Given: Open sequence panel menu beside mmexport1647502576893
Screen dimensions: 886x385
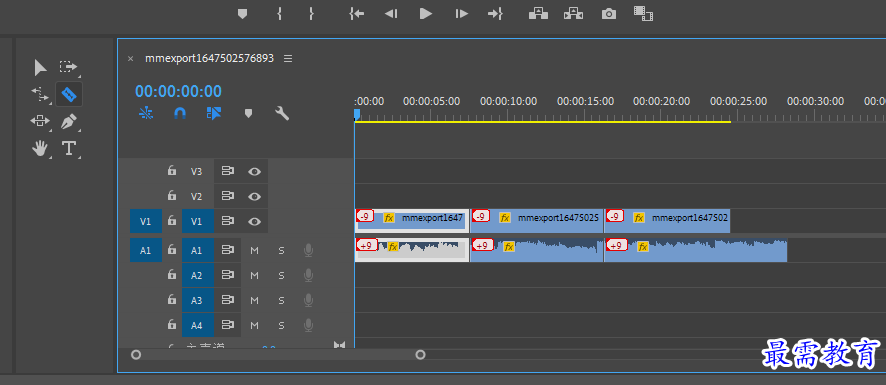Looking at the screenshot, I should (288, 58).
